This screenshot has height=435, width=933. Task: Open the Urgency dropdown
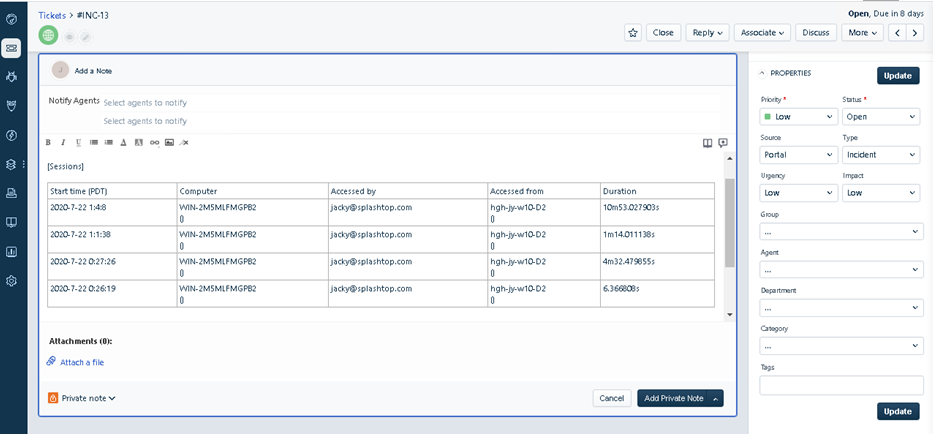coord(799,193)
